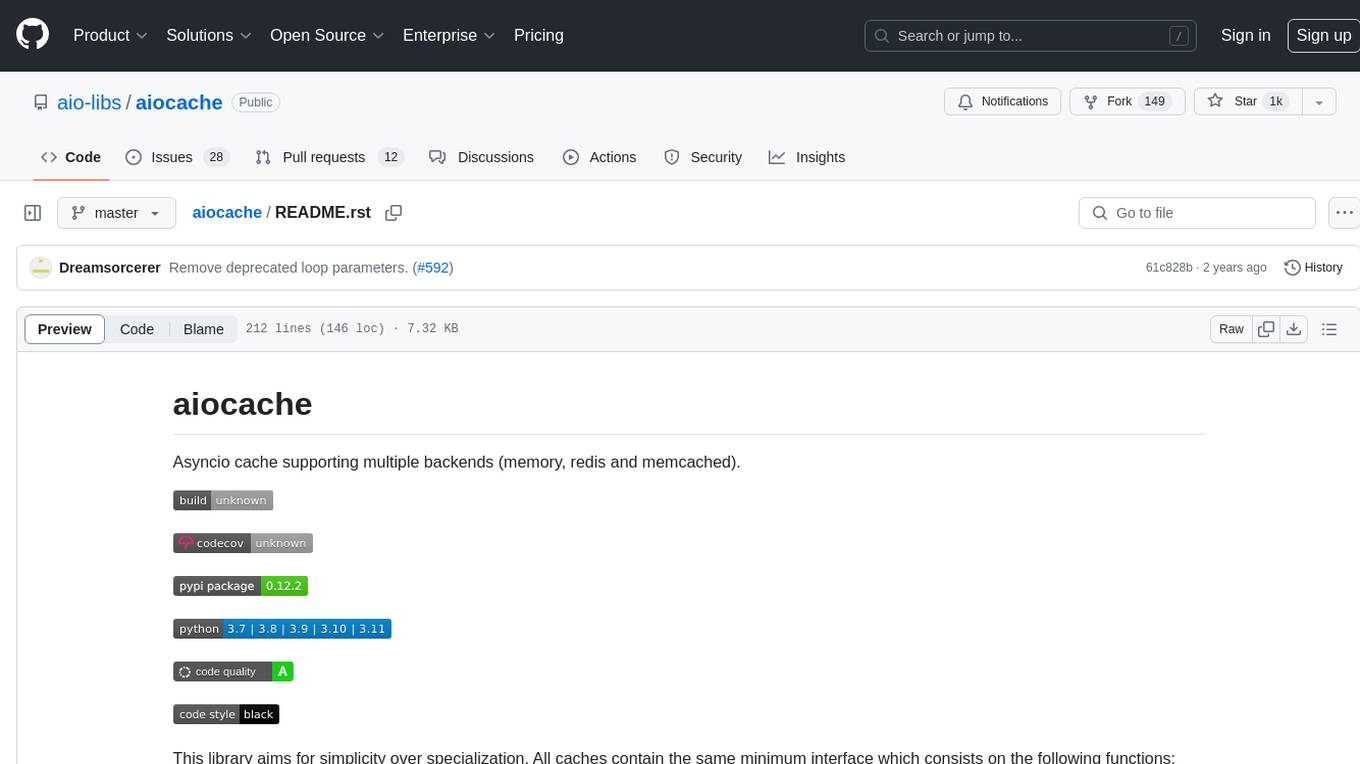Open the more file actions ellipsis menu
The height and width of the screenshot is (764, 1360).
pyautogui.click(x=1344, y=213)
